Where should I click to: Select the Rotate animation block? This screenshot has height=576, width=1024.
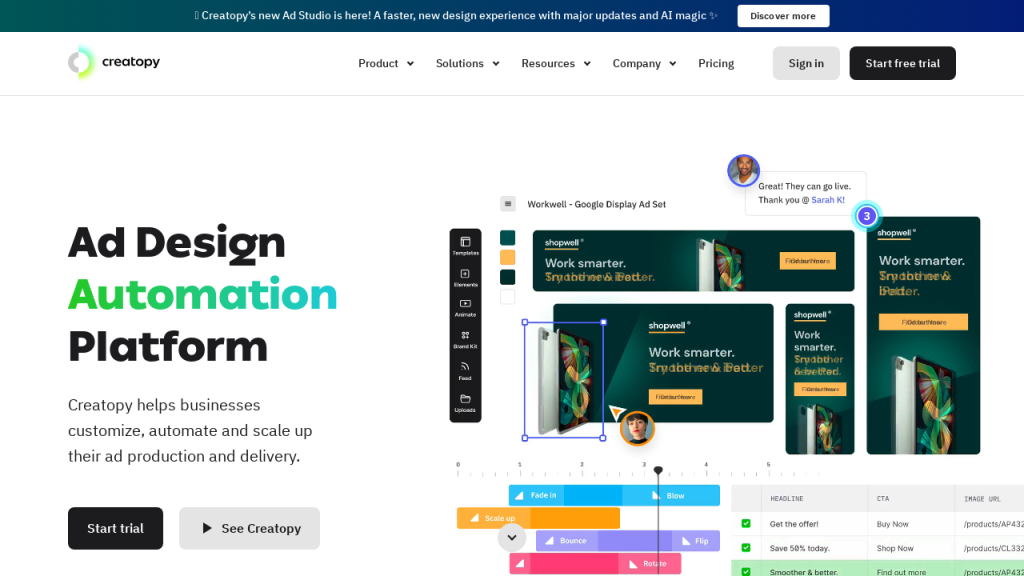[x=649, y=564]
